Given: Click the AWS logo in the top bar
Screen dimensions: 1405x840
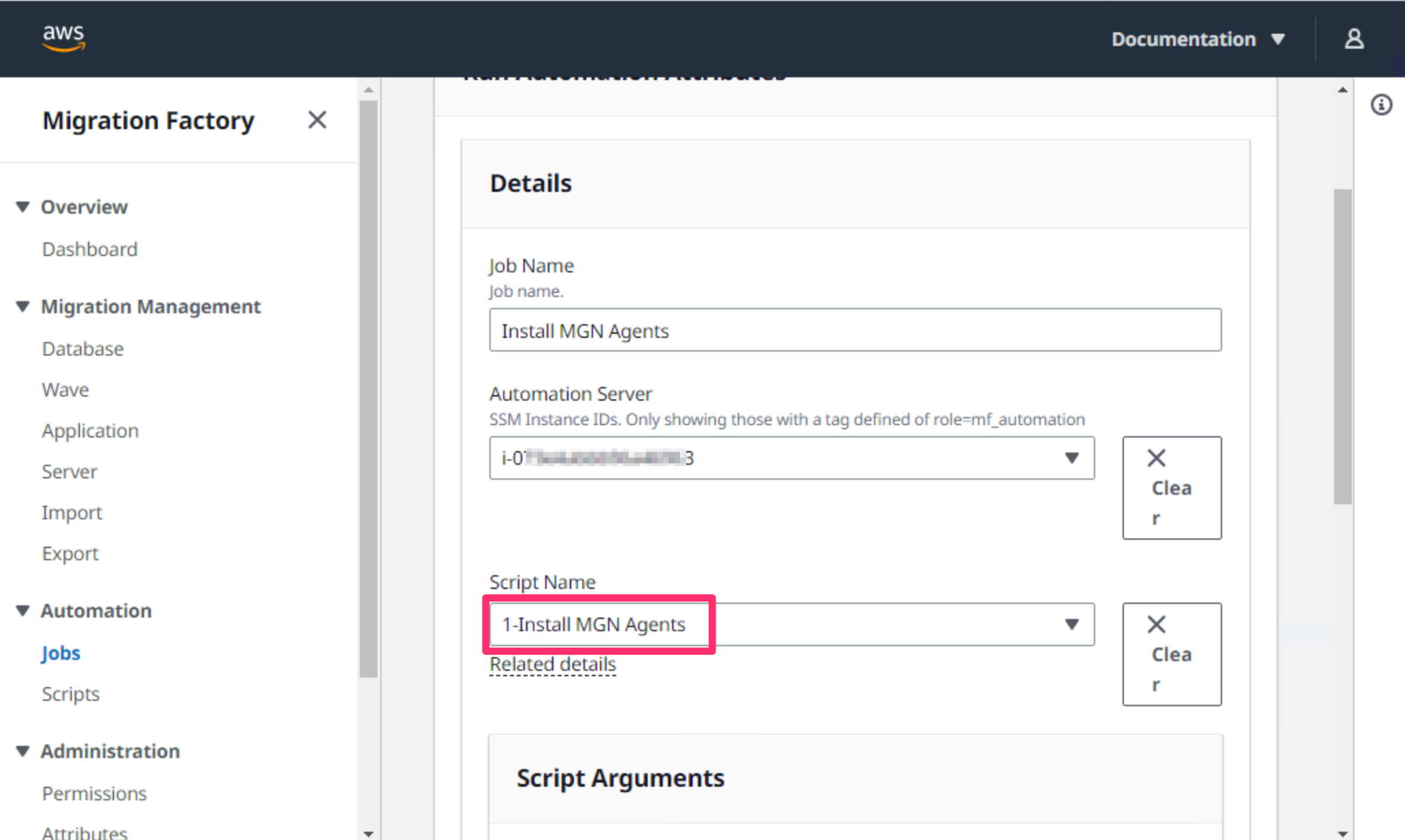Looking at the screenshot, I should (63, 38).
